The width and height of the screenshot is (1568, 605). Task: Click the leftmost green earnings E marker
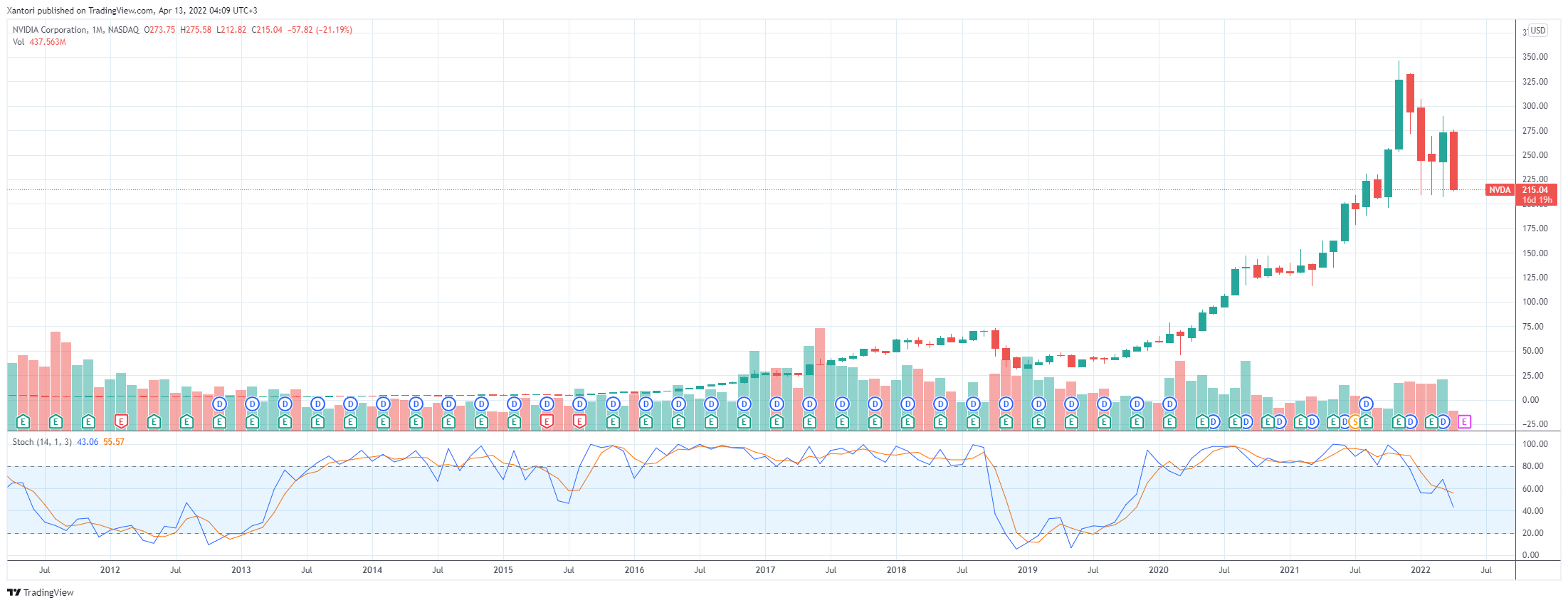point(23,421)
